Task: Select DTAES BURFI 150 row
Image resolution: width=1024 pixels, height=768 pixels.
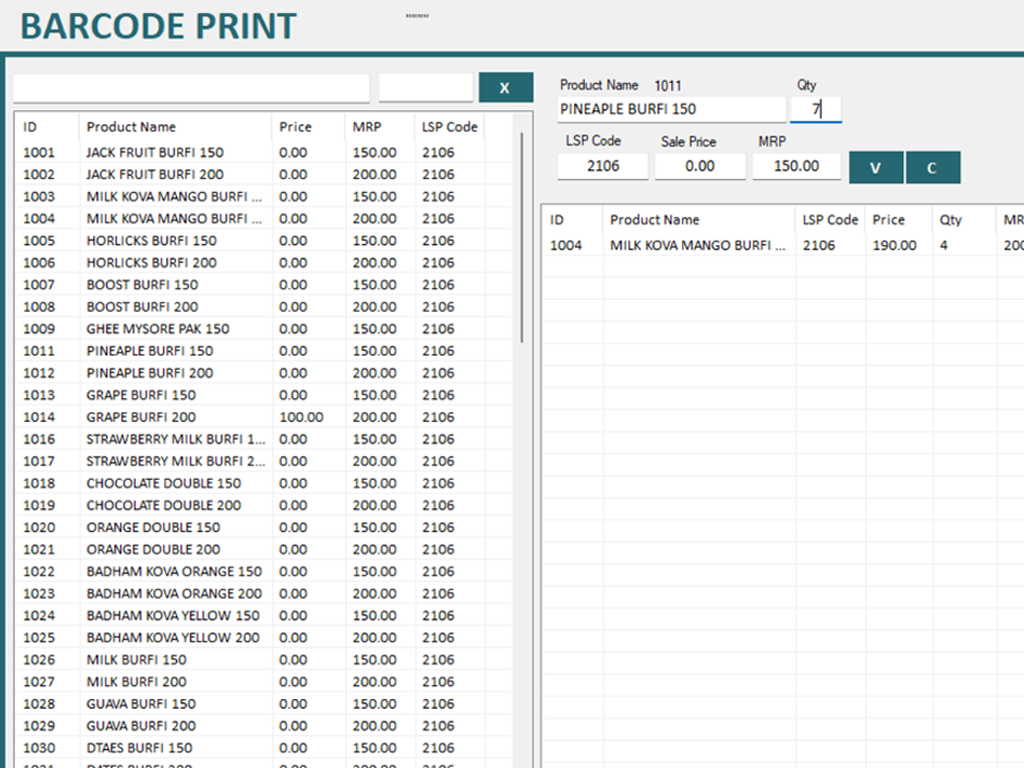Action: [263, 748]
